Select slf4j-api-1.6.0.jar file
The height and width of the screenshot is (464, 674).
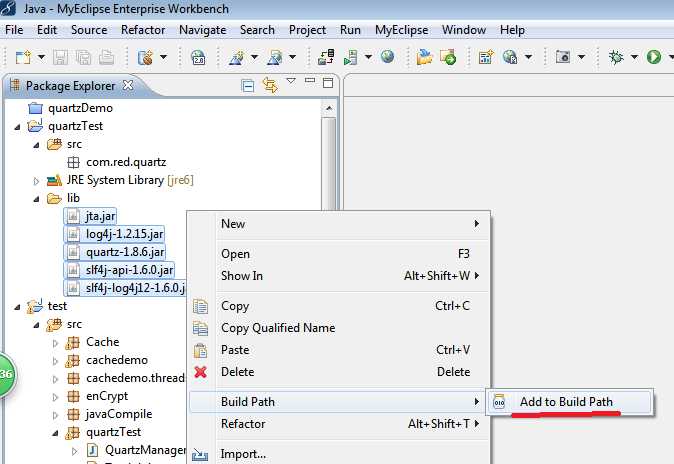click(119, 270)
